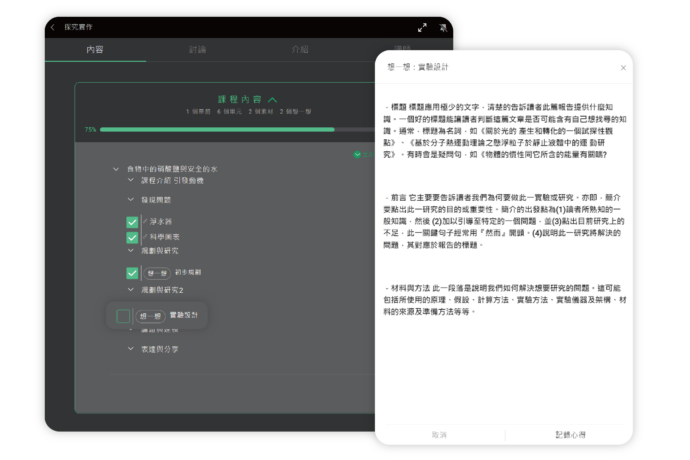Go back using the top-left arrow
Viewport: 690px width, 460px height.
pos(53,27)
